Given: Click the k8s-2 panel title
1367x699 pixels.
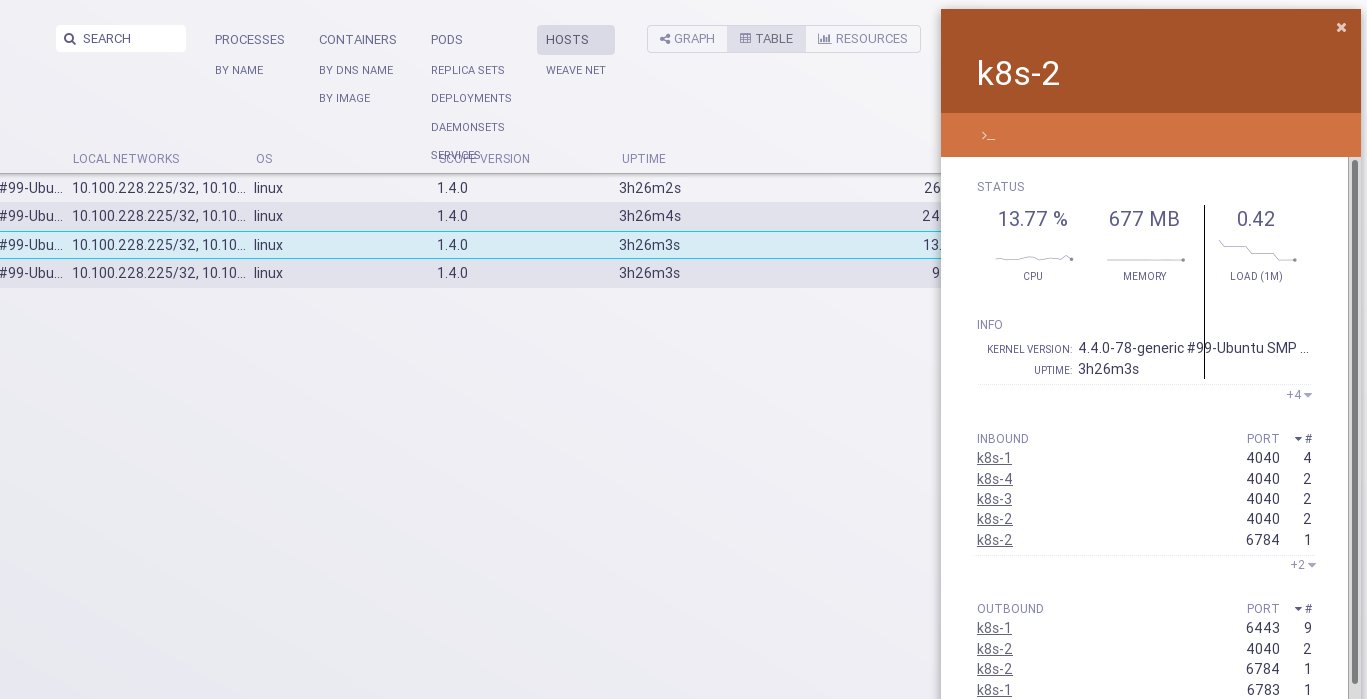Looking at the screenshot, I should (x=1018, y=74).
